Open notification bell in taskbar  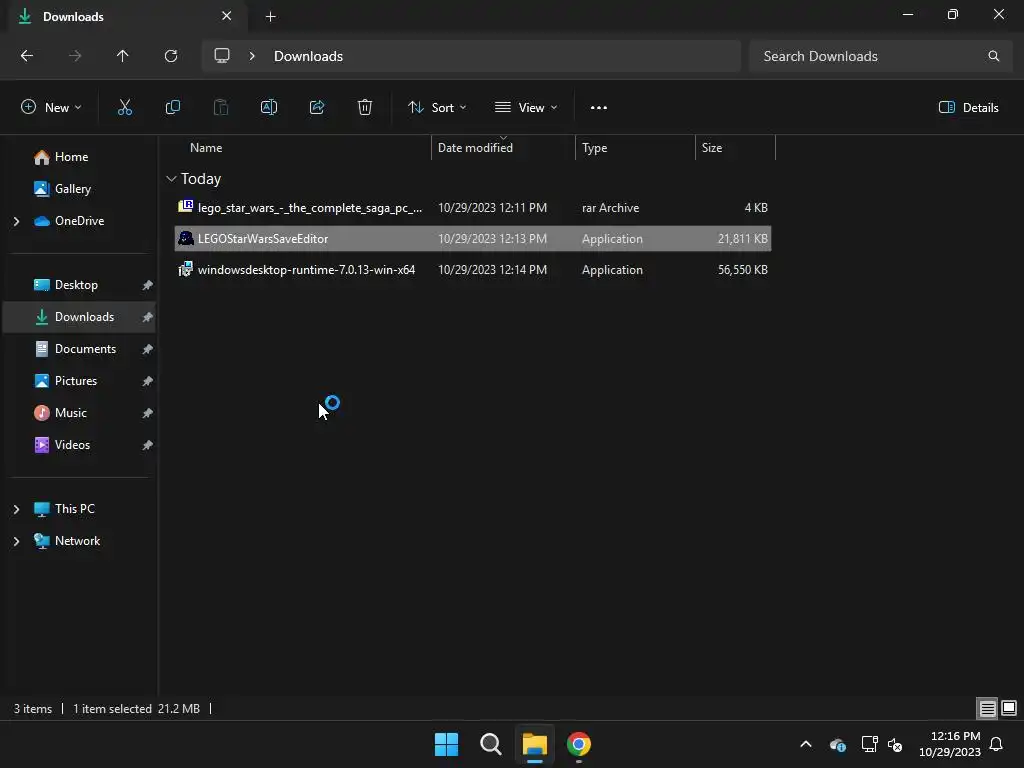(x=997, y=744)
